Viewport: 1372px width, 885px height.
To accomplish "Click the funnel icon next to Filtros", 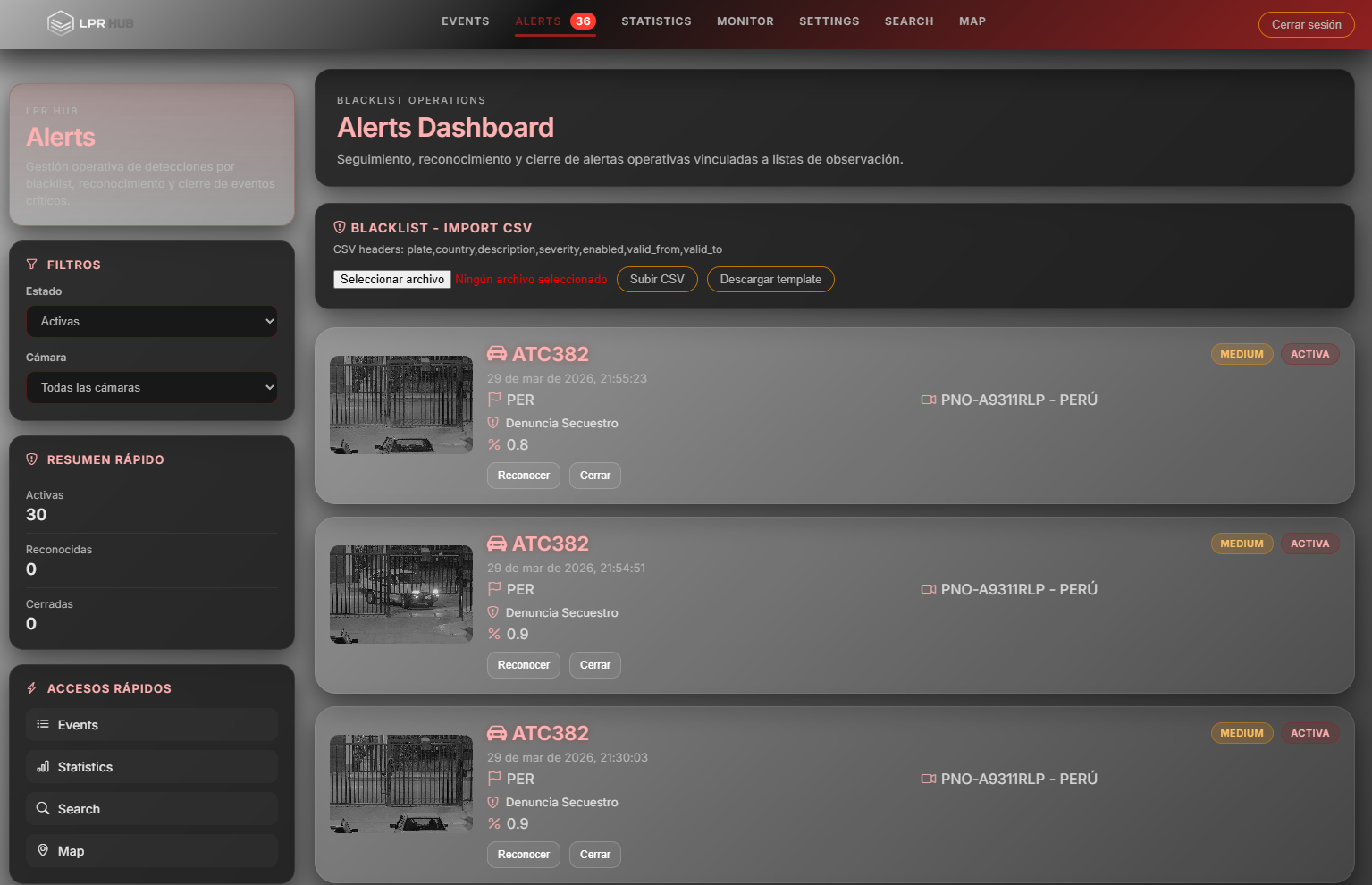I will [x=32, y=265].
